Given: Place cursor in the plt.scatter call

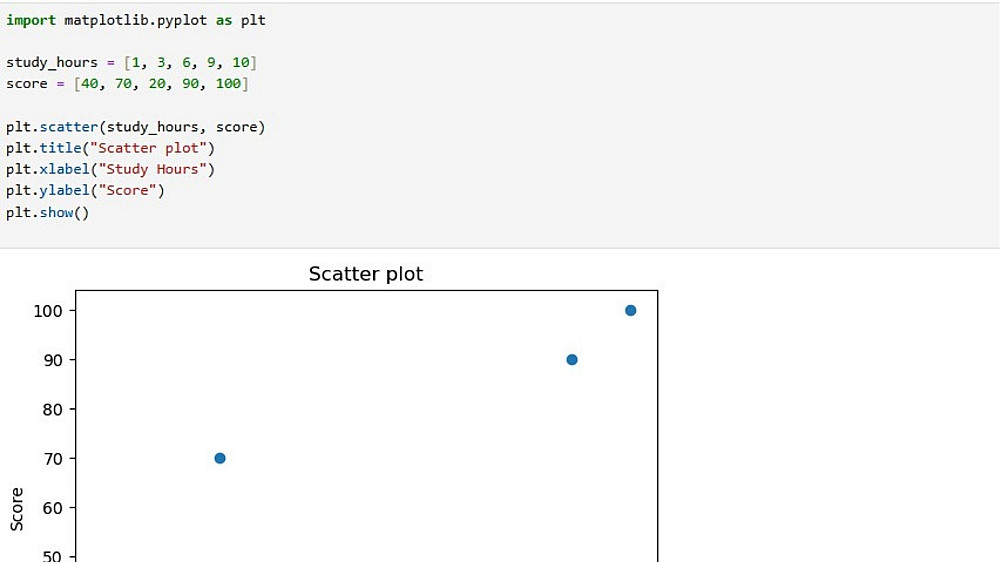Looking at the screenshot, I should click(135, 127).
